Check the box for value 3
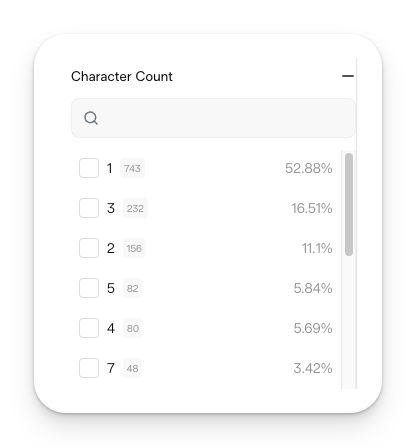The width and height of the screenshot is (416, 447). (89, 208)
